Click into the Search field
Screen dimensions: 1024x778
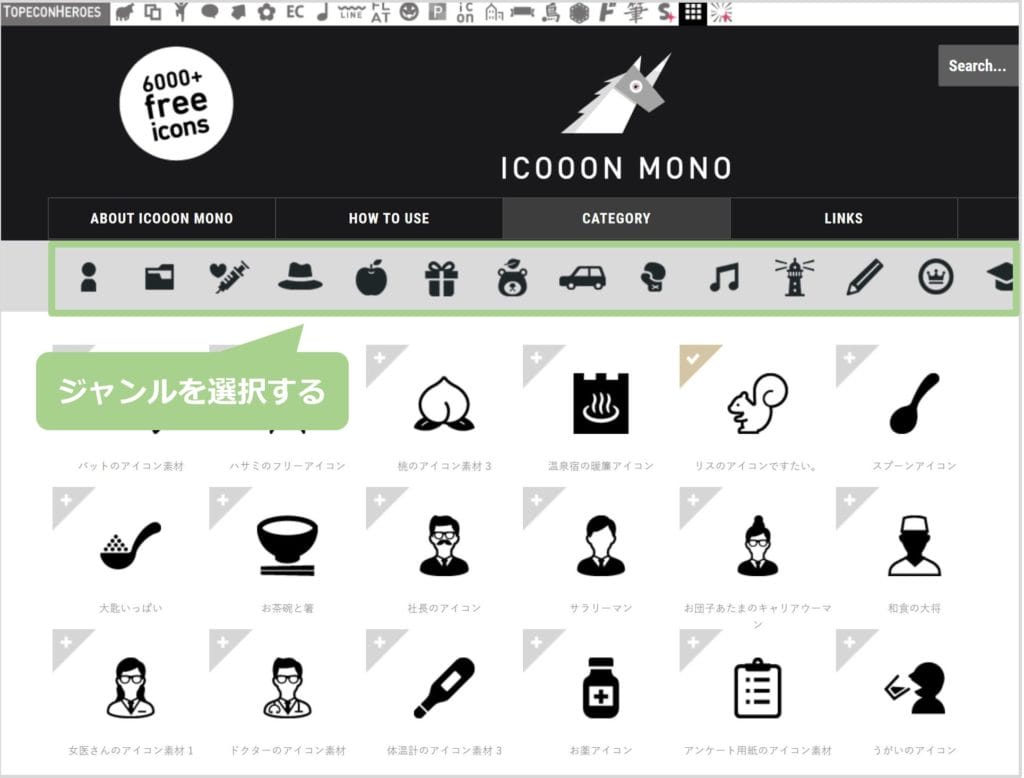coord(978,65)
